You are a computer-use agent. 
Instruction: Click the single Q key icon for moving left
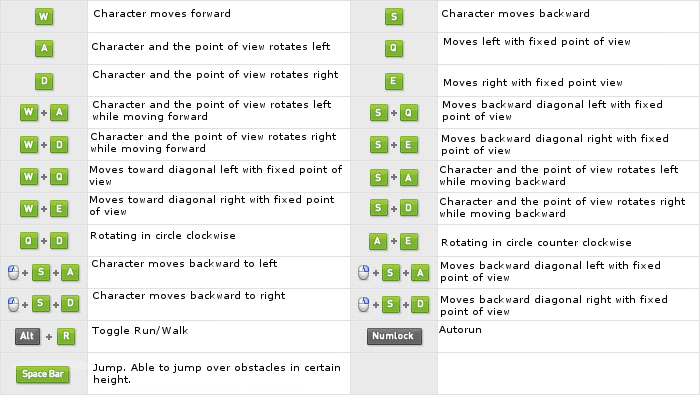(394, 48)
